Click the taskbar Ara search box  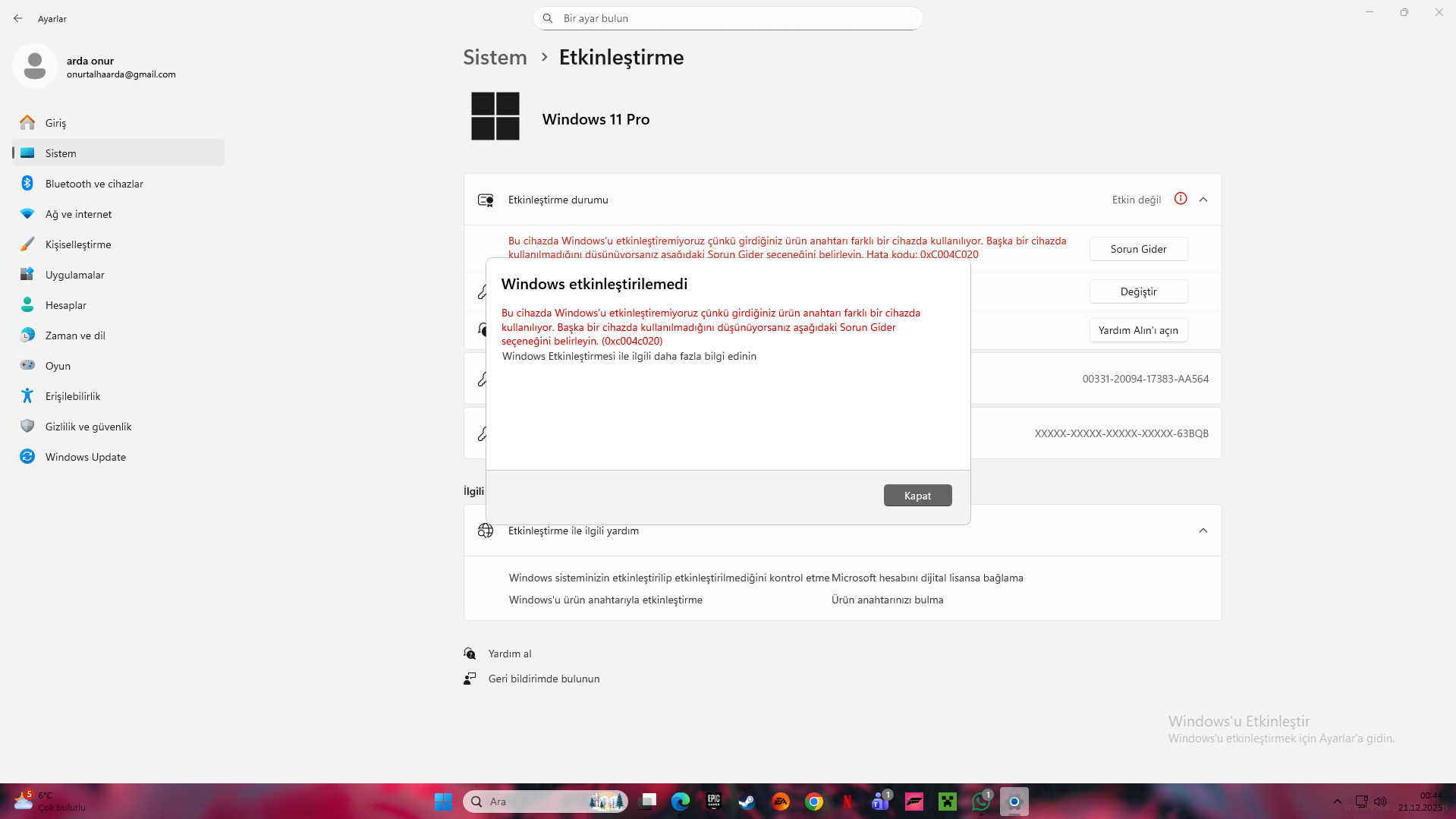(x=546, y=802)
